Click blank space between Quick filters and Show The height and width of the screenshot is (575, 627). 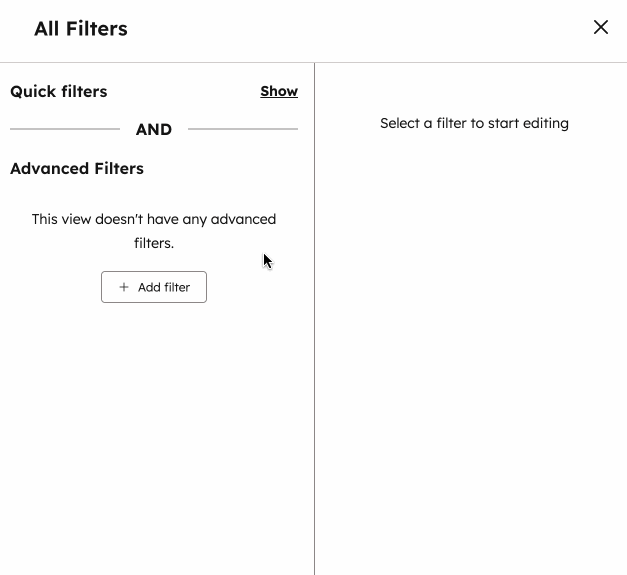click(x=185, y=91)
